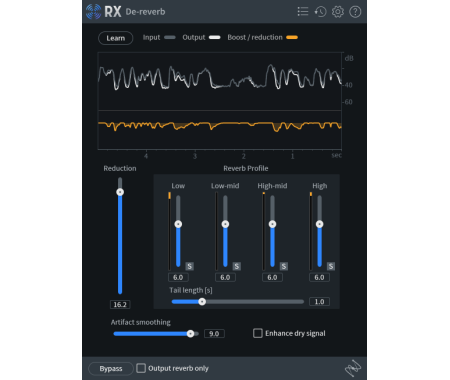Click the input/output waveform display
The height and width of the screenshot is (380, 450).
click(220, 81)
